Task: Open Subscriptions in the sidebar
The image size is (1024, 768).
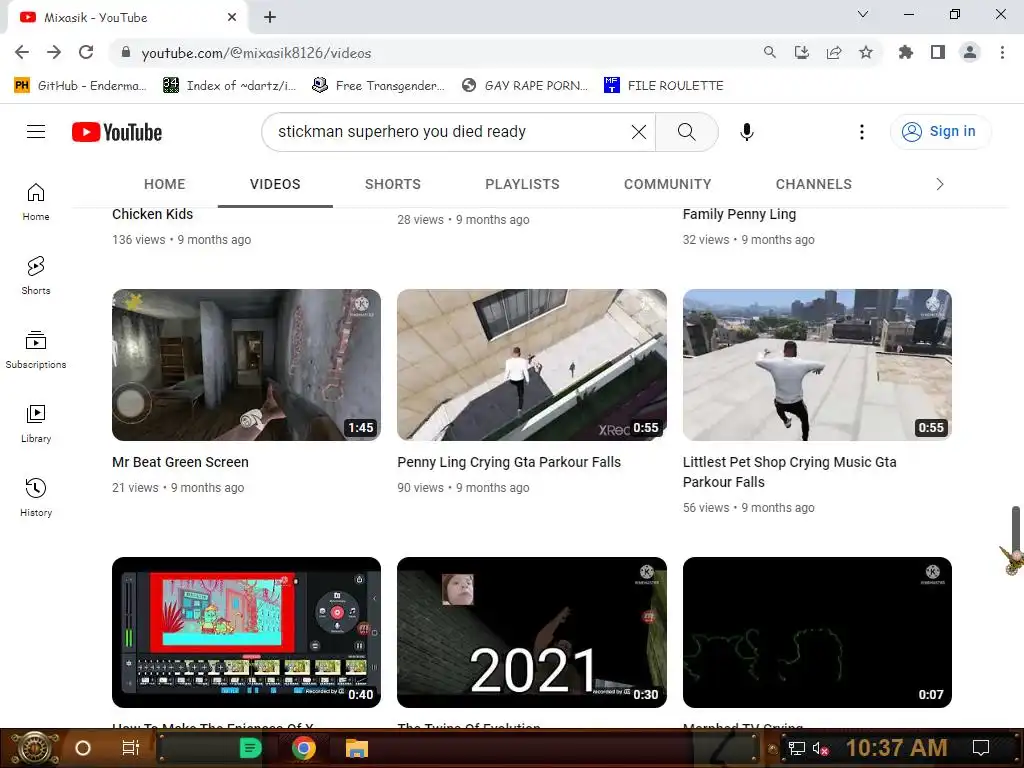Action: click(x=36, y=350)
